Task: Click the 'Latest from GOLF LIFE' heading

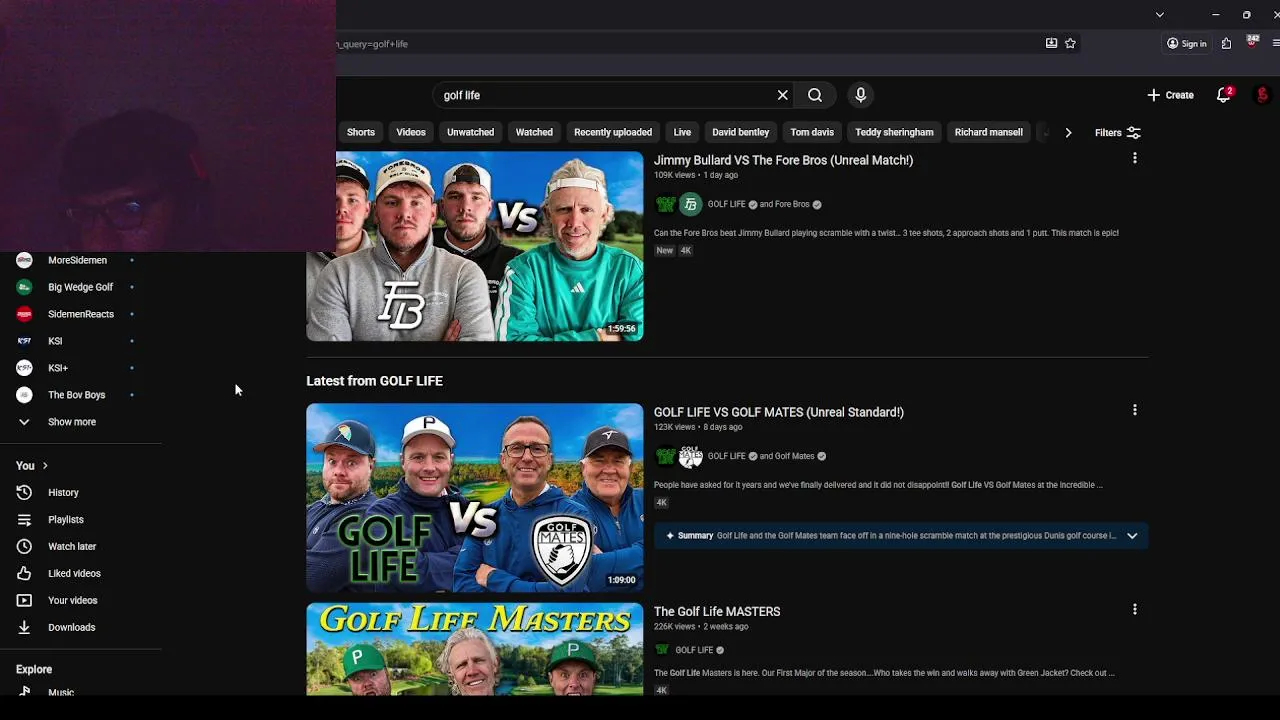Action: 374,381
